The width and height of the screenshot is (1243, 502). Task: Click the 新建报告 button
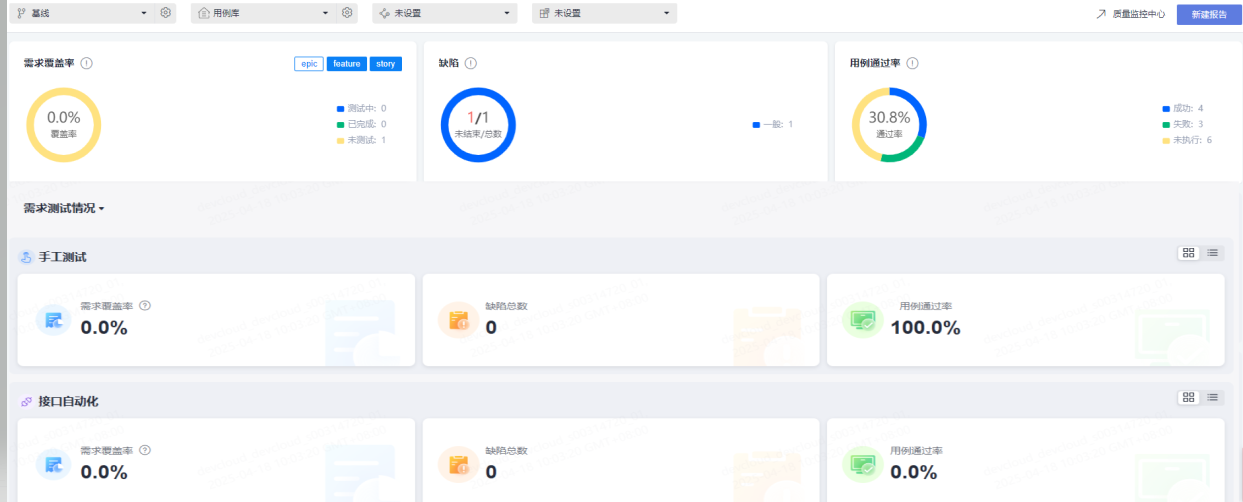[x=1209, y=14]
